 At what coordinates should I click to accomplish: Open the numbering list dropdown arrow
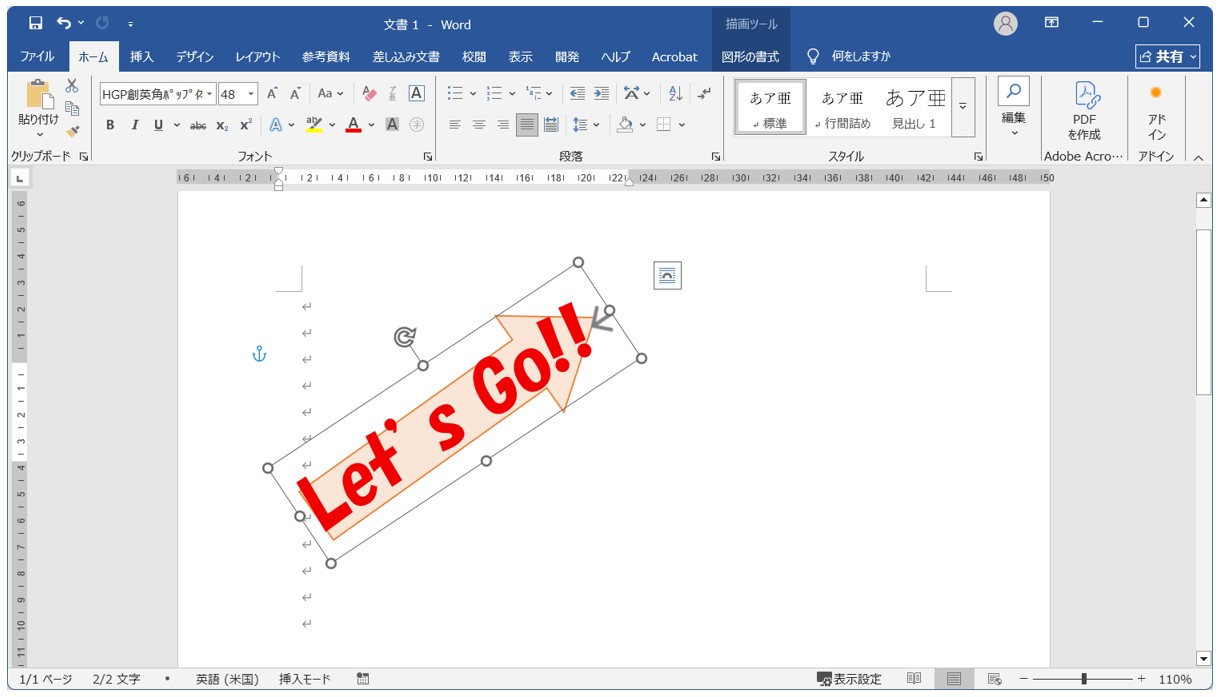coord(512,94)
